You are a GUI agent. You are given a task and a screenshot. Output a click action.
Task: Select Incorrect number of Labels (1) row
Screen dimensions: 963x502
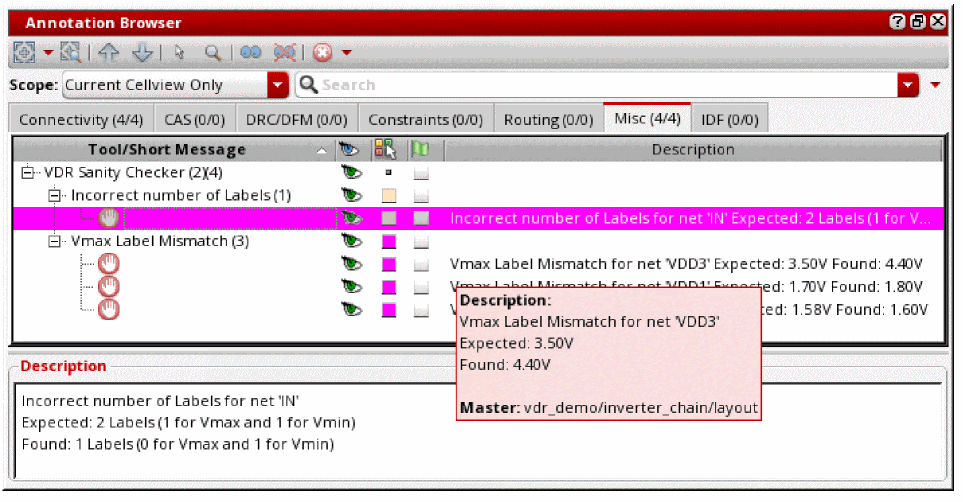tap(181, 195)
